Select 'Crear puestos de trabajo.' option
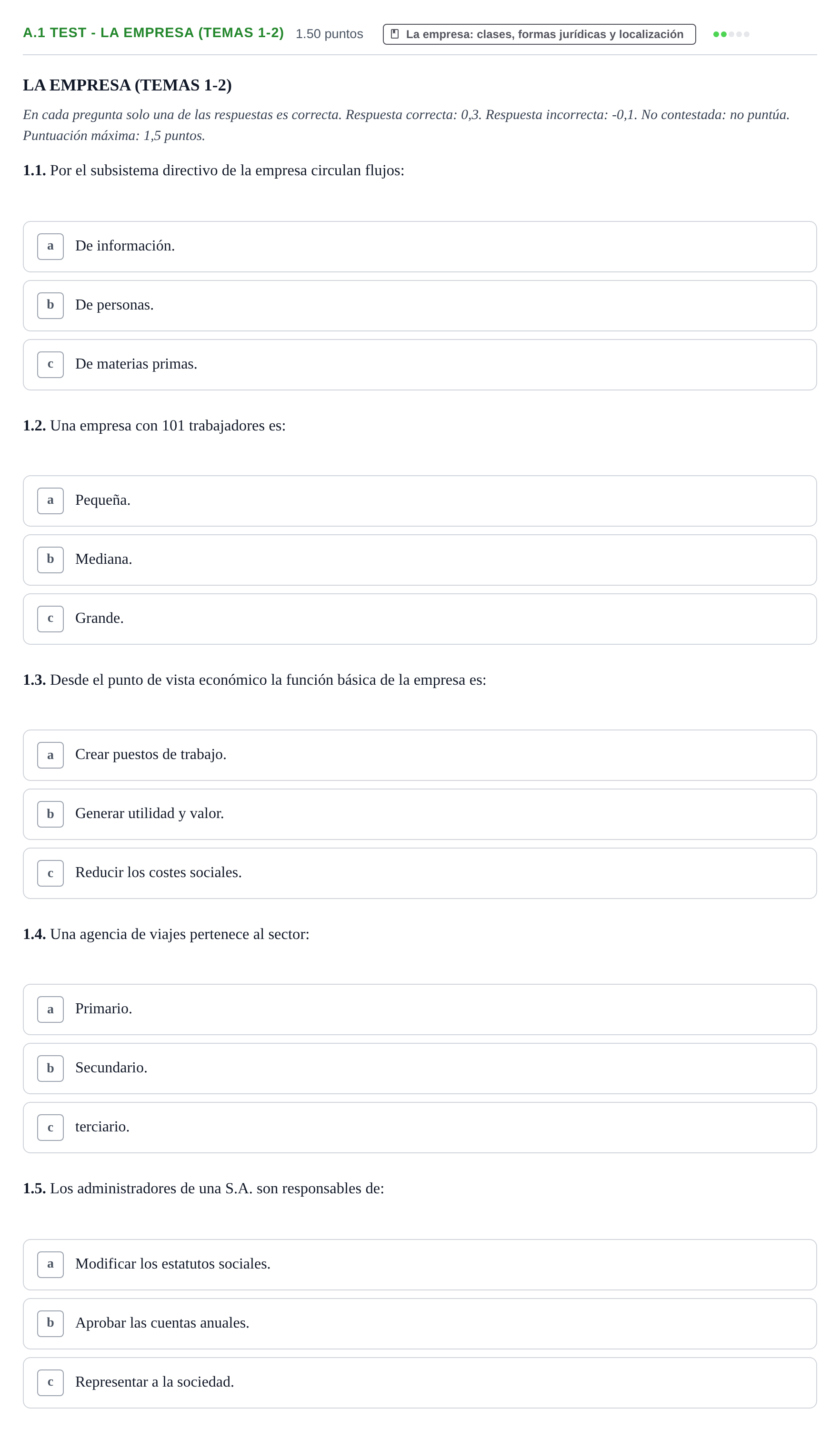The image size is (840, 1439). tap(420, 755)
